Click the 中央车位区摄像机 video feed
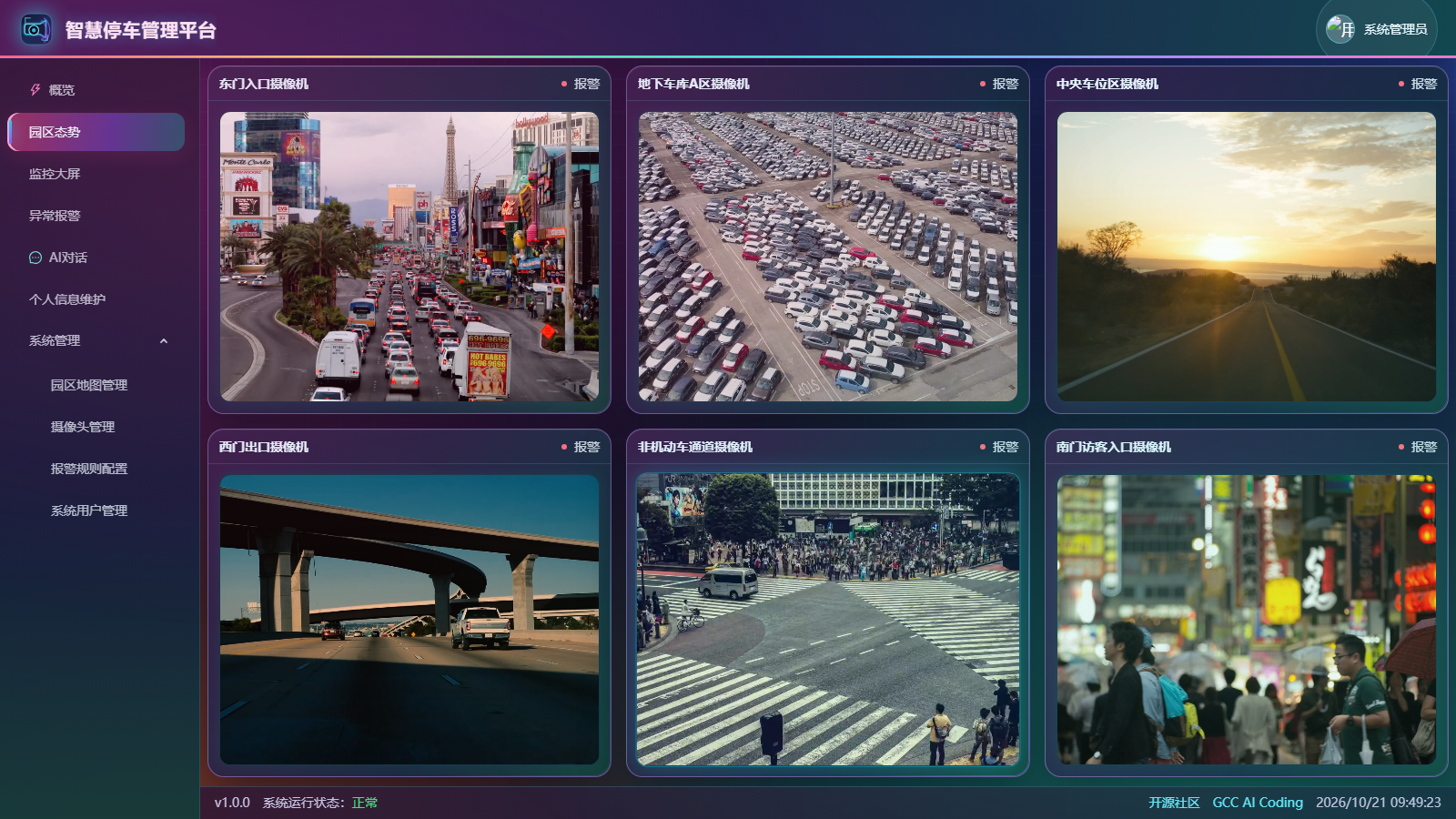 [x=1247, y=257]
